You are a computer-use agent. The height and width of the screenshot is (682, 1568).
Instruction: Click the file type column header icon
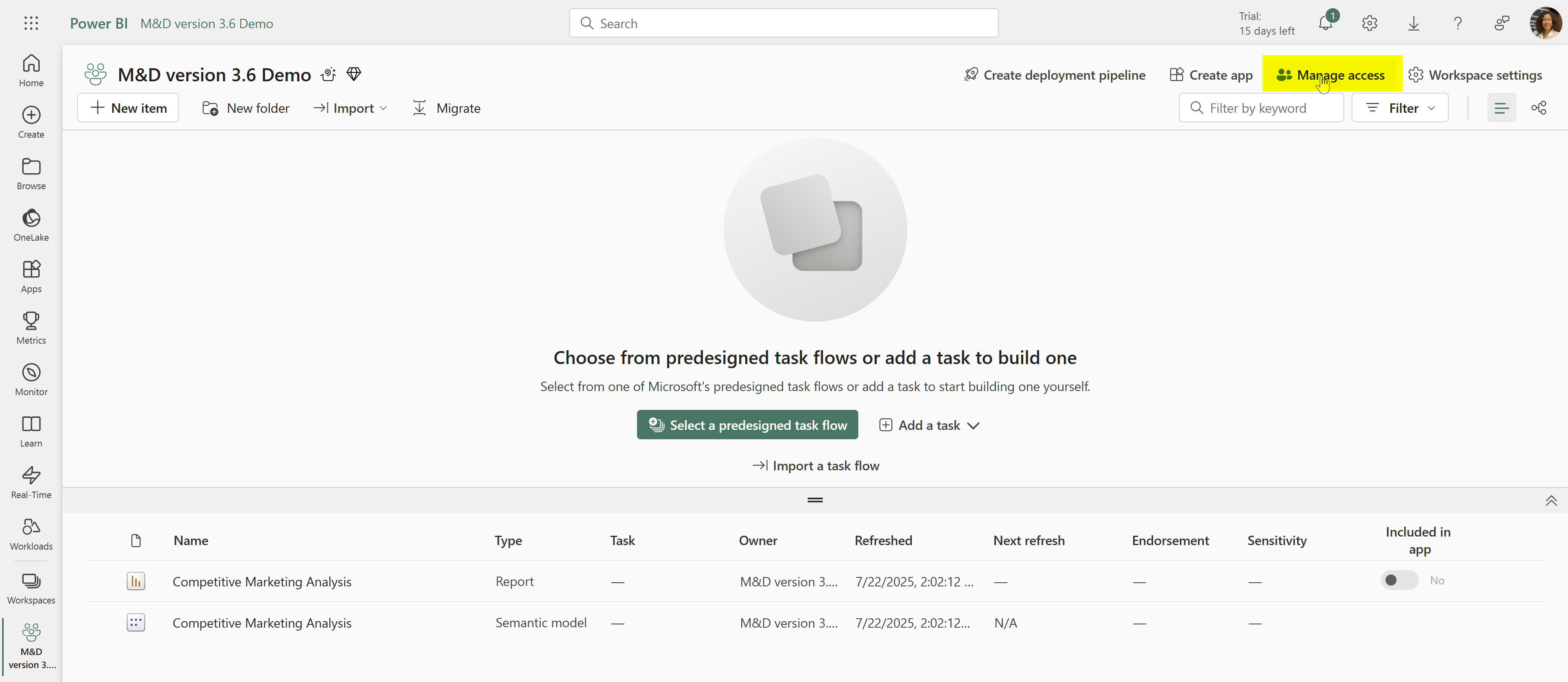pyautogui.click(x=136, y=540)
